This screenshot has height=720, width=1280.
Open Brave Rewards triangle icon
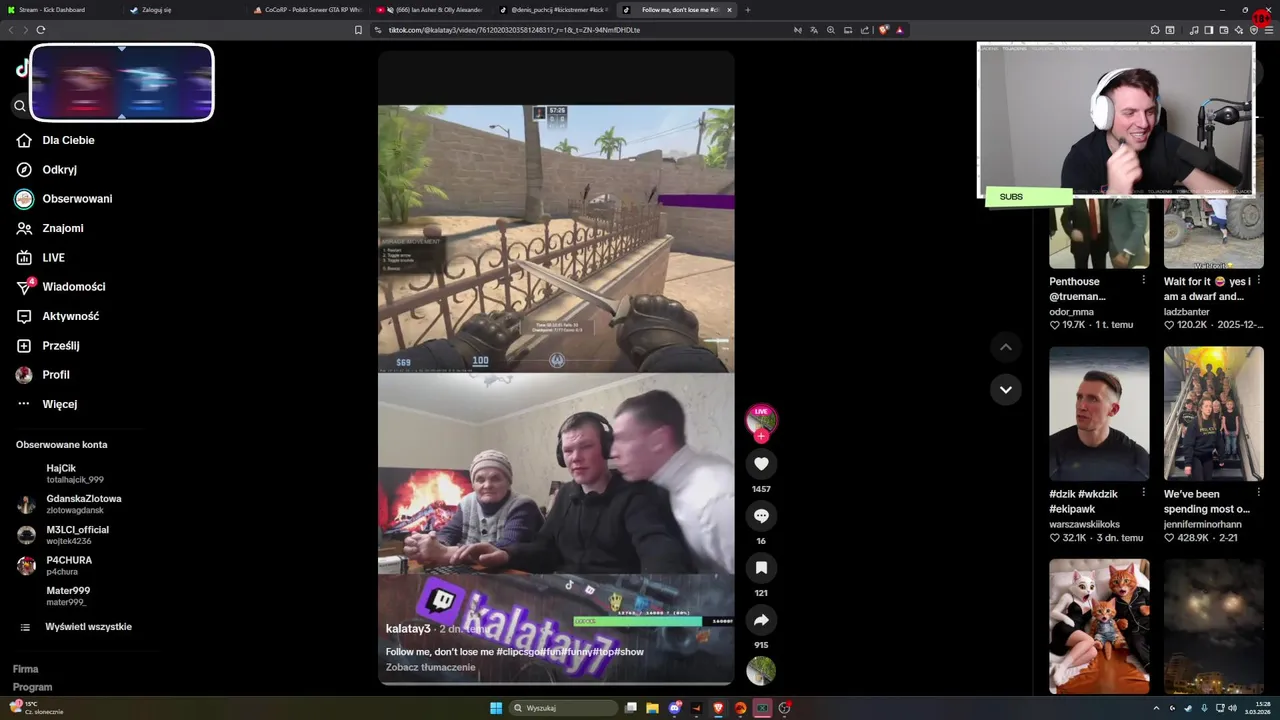pyautogui.click(x=900, y=30)
